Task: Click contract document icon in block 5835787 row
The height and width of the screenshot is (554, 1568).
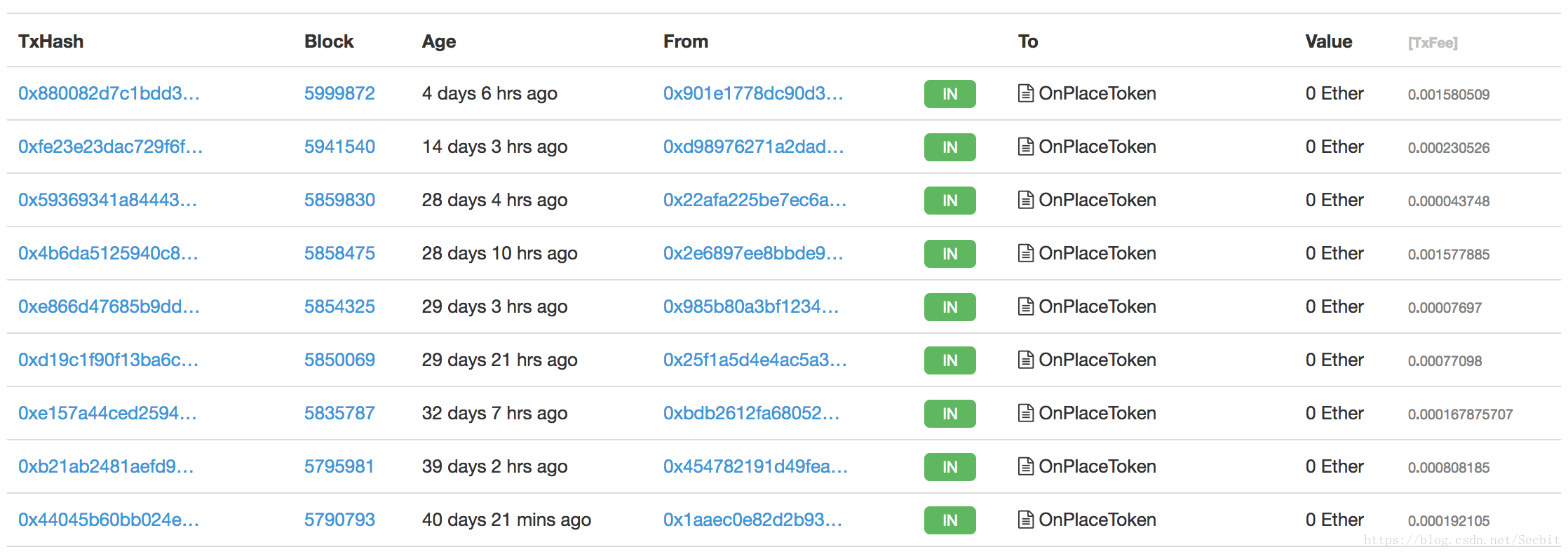Action: click(x=1025, y=413)
